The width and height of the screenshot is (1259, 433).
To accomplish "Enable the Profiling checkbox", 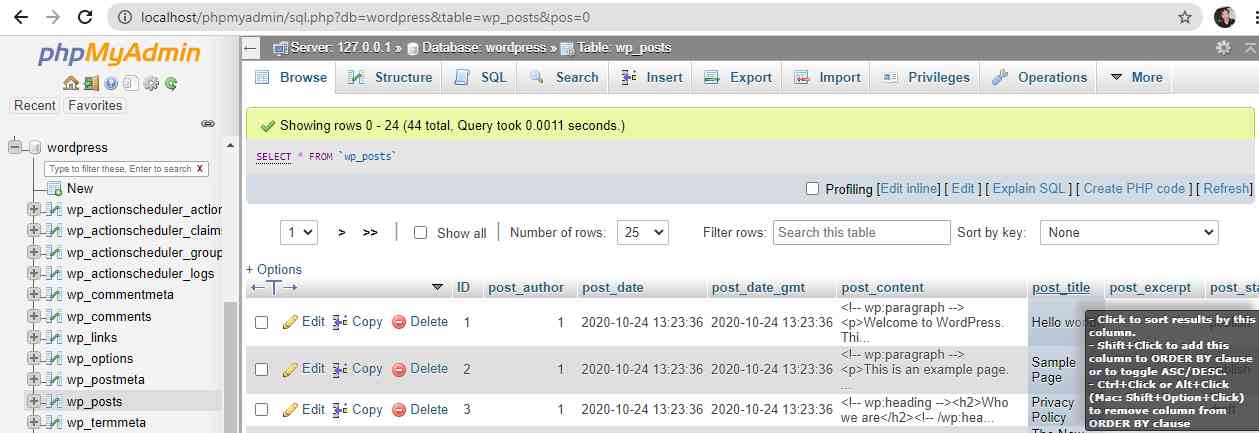I will point(812,189).
